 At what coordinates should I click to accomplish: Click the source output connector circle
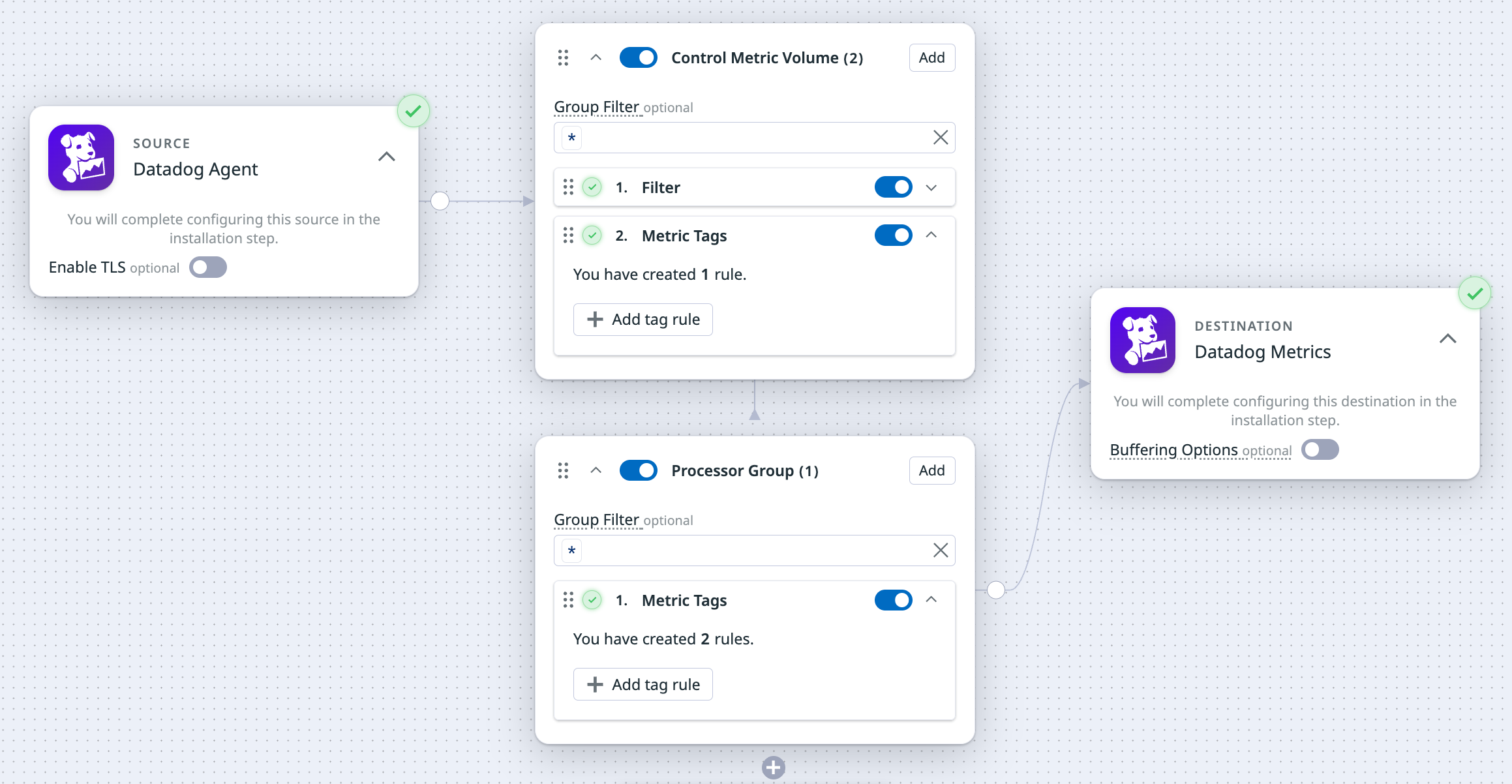(x=440, y=201)
